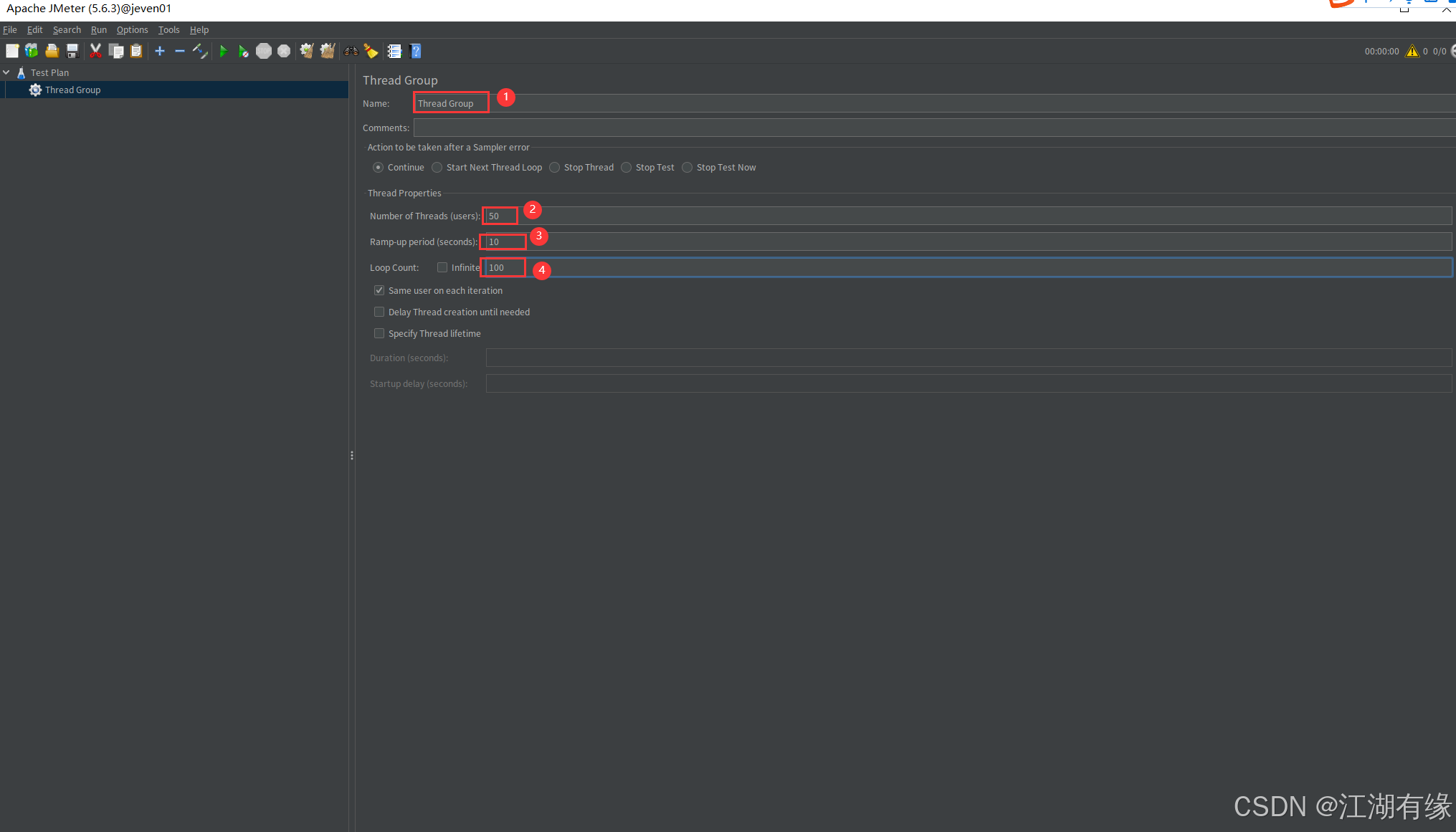Image resolution: width=1456 pixels, height=832 pixels.
Task: Click the binoculars Search icon
Action: pyautogui.click(x=351, y=51)
